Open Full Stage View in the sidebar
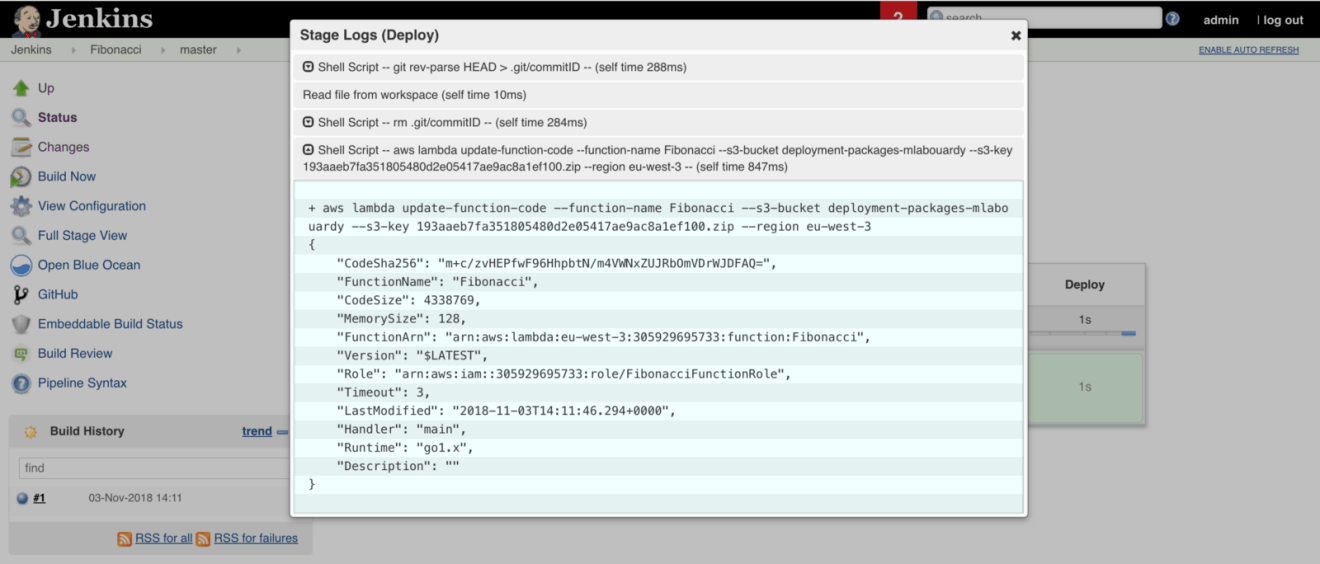Screen dimensions: 1320x564 (83, 236)
